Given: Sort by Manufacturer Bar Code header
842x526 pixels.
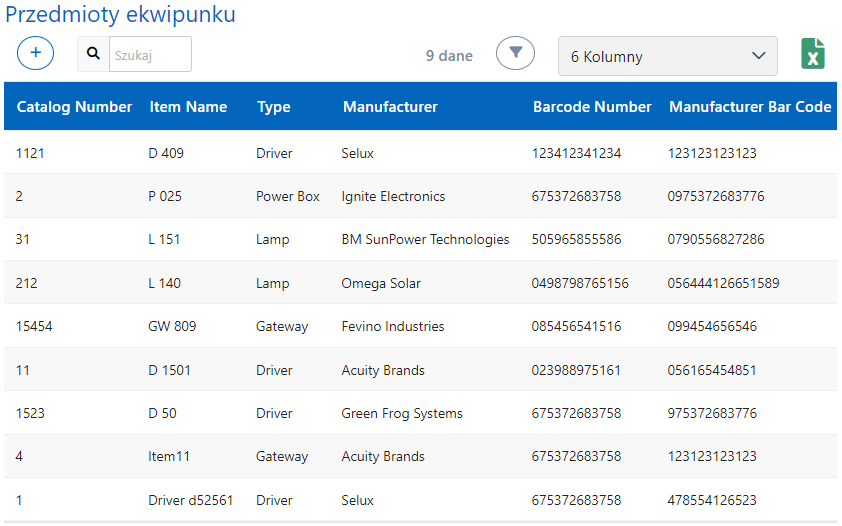Looking at the screenshot, I should (x=750, y=107).
